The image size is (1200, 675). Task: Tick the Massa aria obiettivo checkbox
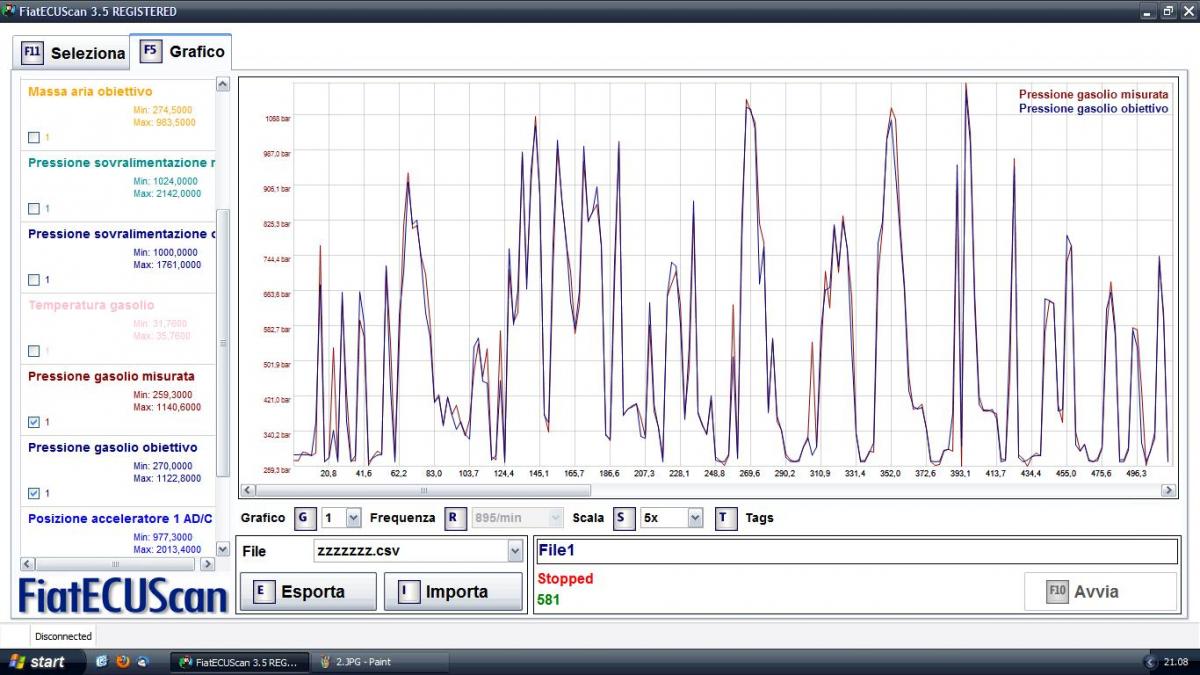coord(34,137)
